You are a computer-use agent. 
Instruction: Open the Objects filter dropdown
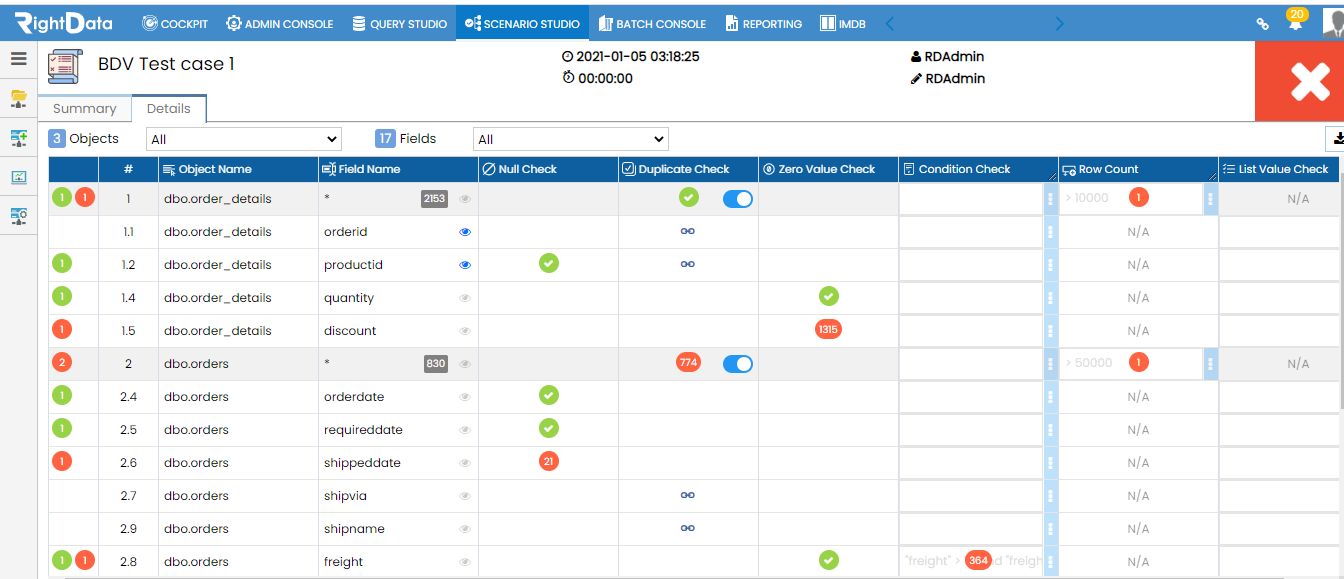click(x=243, y=139)
